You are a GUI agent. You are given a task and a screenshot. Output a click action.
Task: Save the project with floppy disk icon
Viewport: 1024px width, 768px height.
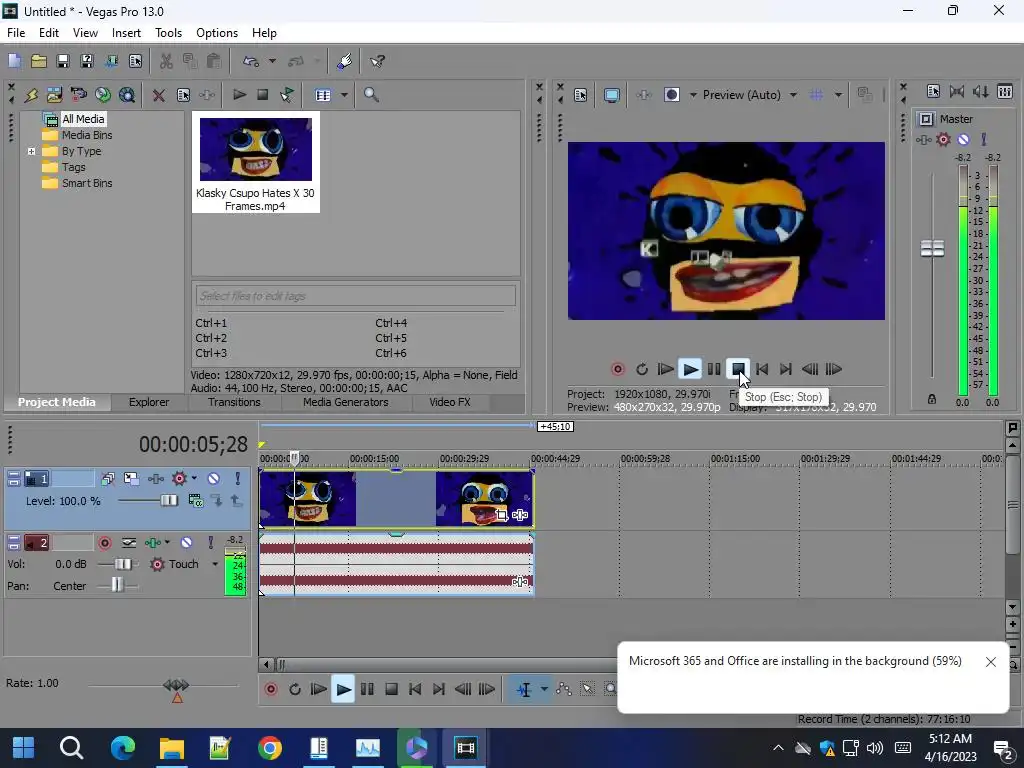63,61
